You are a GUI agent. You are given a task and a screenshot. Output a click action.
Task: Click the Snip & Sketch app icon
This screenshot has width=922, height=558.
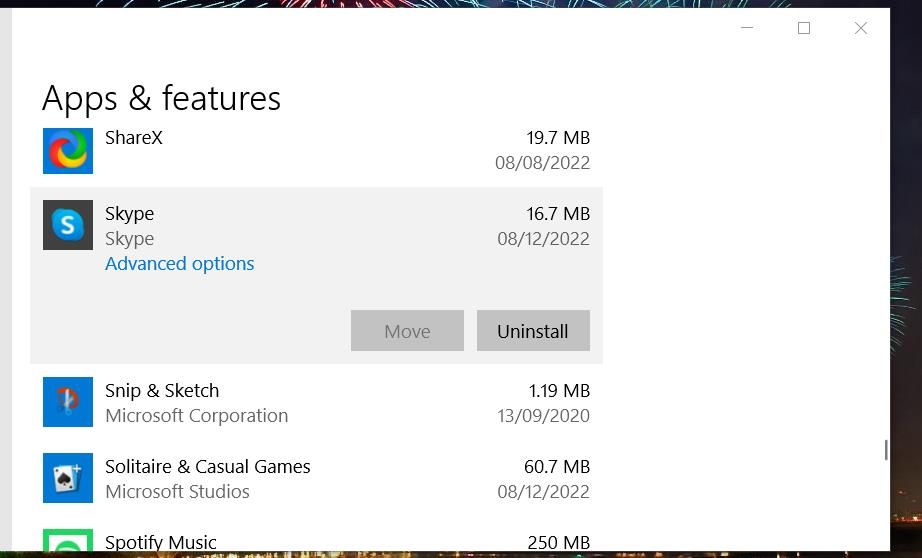68,402
